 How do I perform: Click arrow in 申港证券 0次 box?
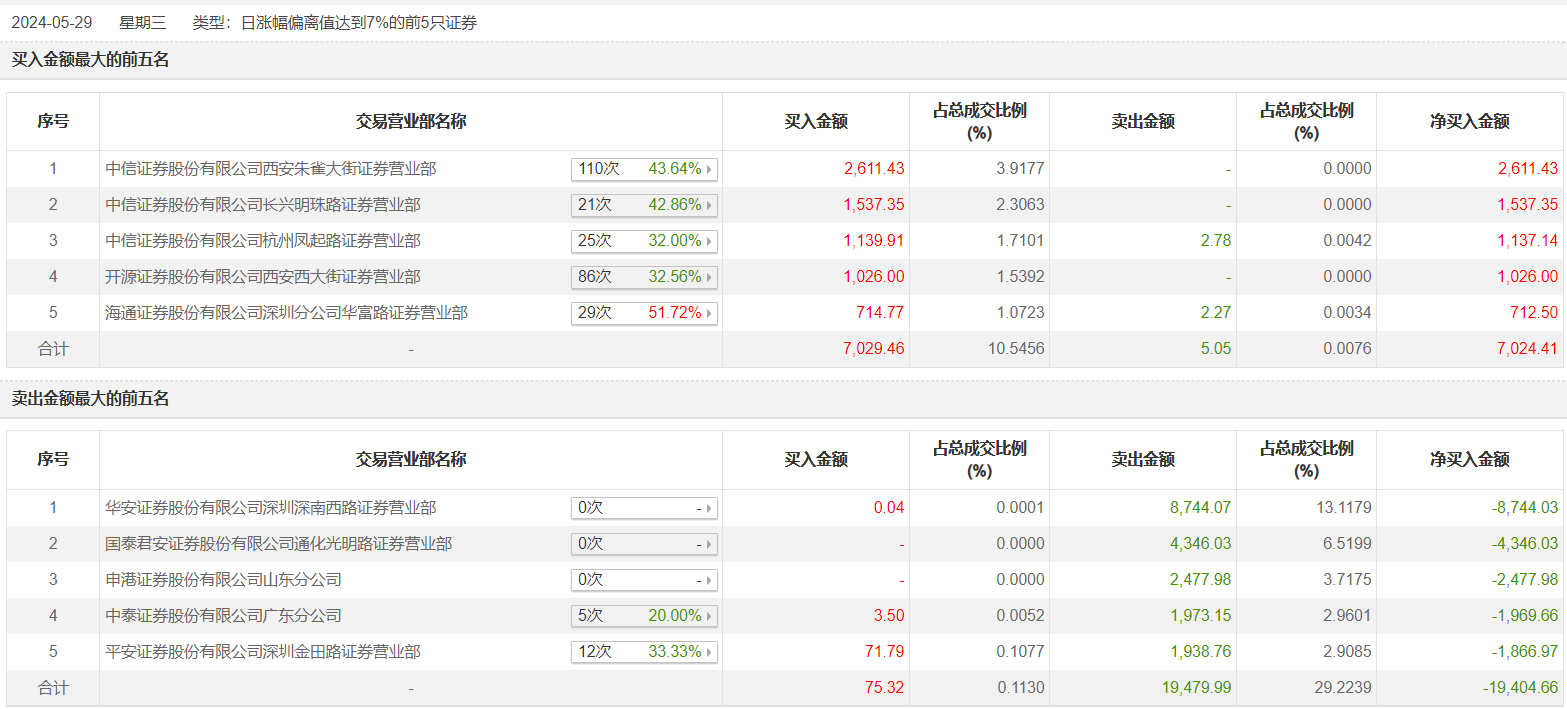click(x=710, y=580)
